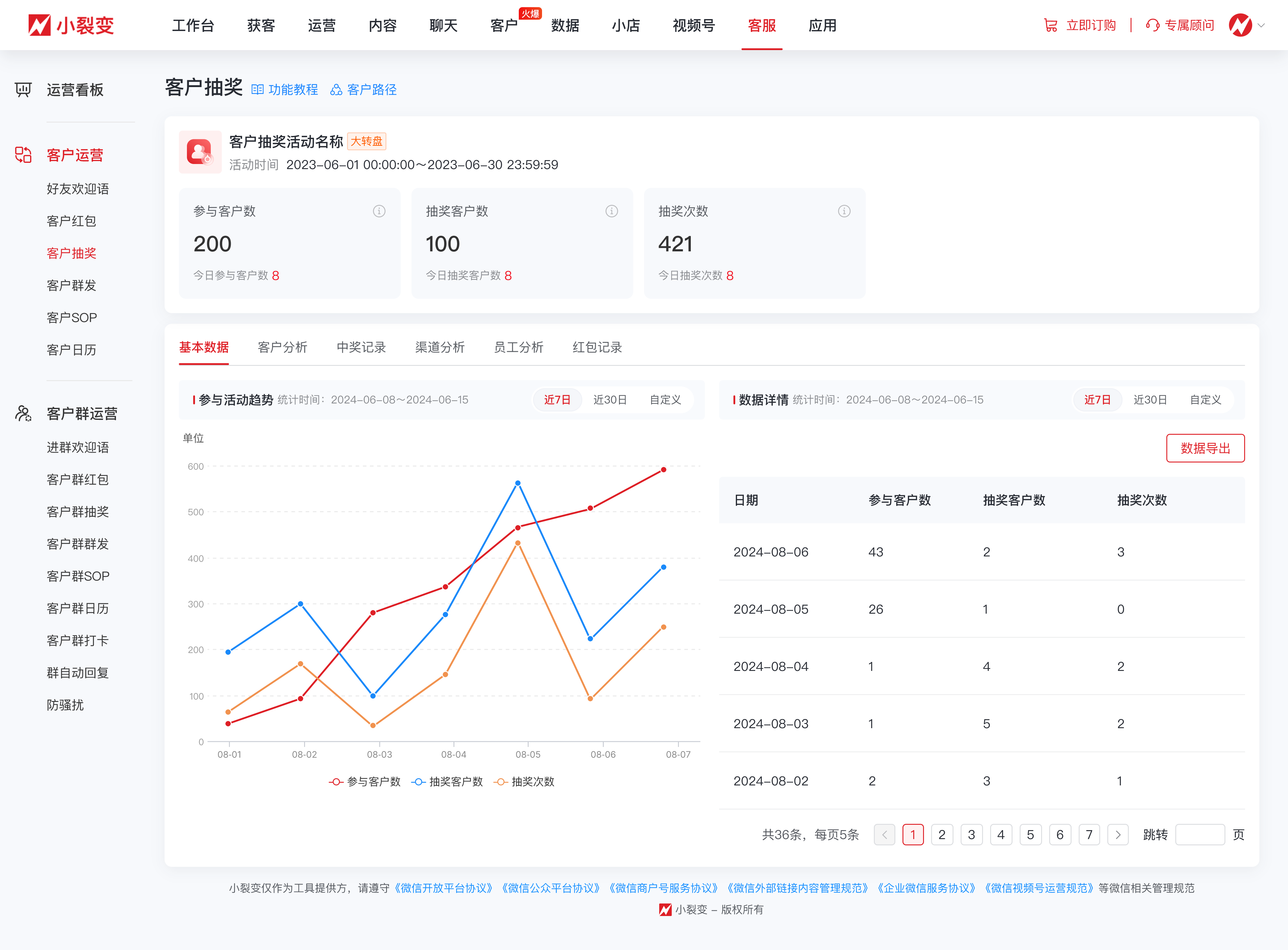Switch to the 中奖记录 tab

pyautogui.click(x=361, y=347)
